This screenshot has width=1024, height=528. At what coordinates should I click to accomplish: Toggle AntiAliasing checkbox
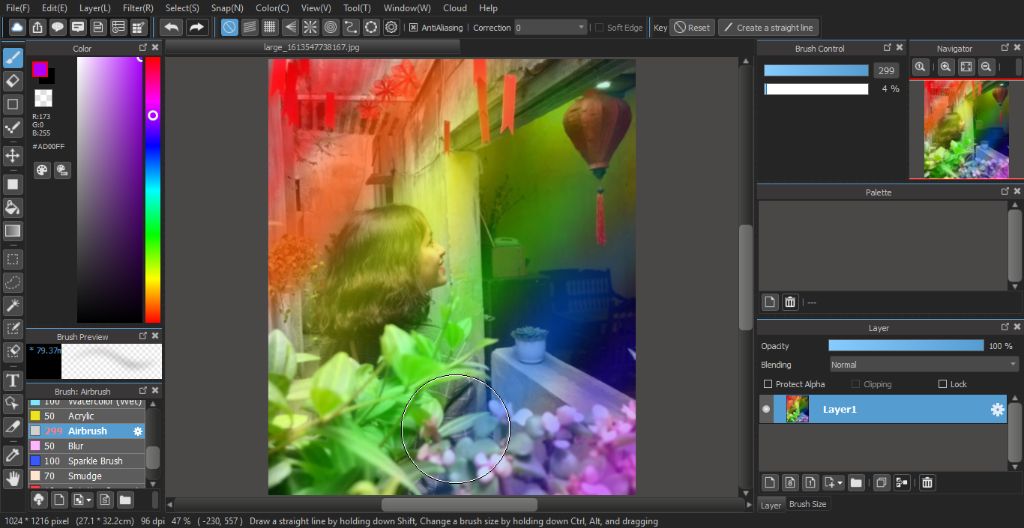click(413, 27)
